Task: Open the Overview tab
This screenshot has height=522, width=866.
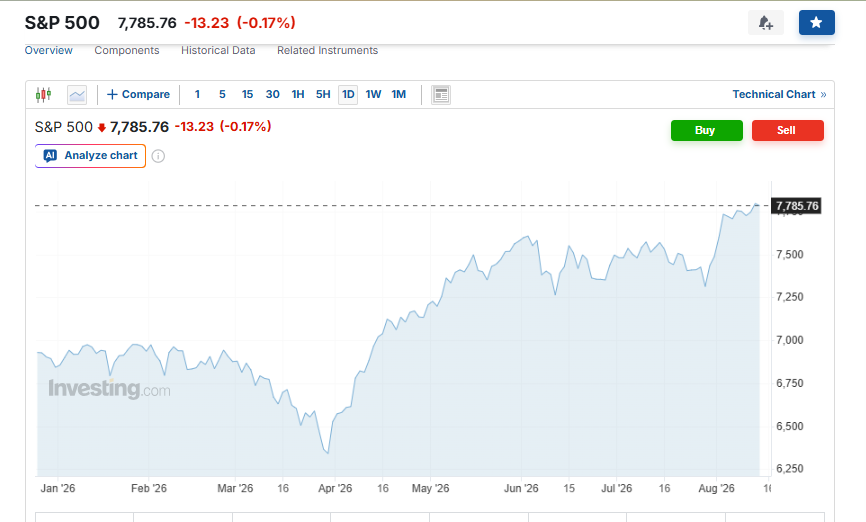Action: [49, 50]
